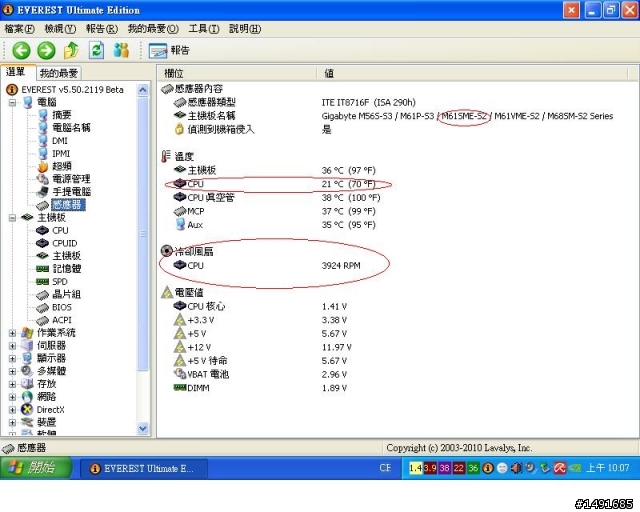This screenshot has height=512, width=640.
Task: Switch to the 選單 tab
Action: (x=16, y=72)
